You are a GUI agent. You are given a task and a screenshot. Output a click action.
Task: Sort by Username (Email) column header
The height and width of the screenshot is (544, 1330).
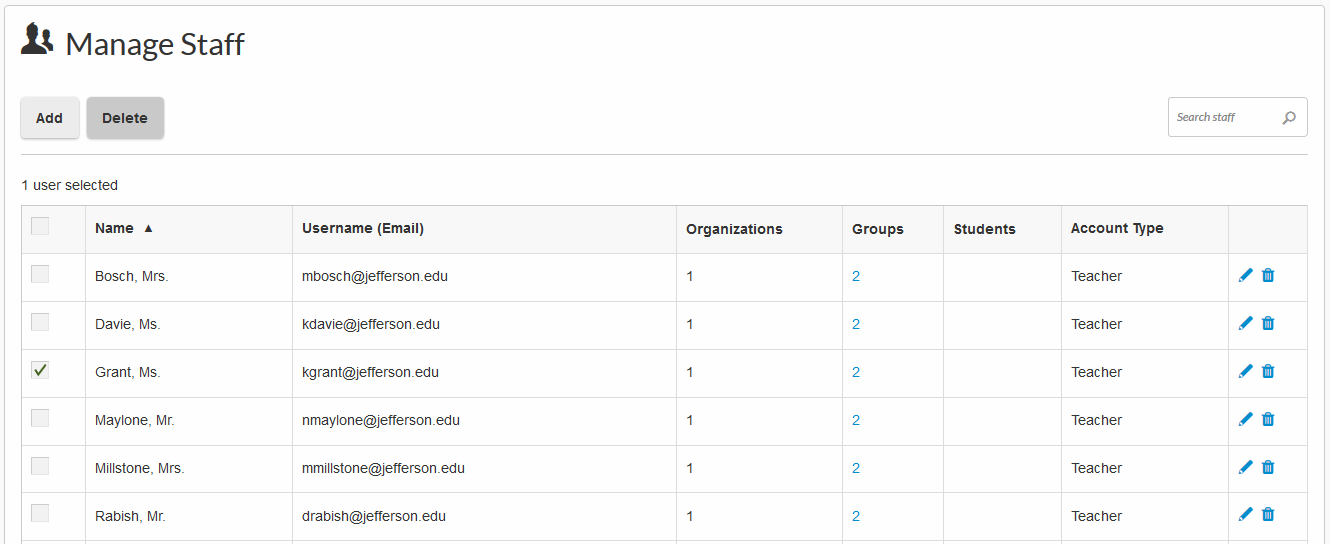pyautogui.click(x=363, y=229)
